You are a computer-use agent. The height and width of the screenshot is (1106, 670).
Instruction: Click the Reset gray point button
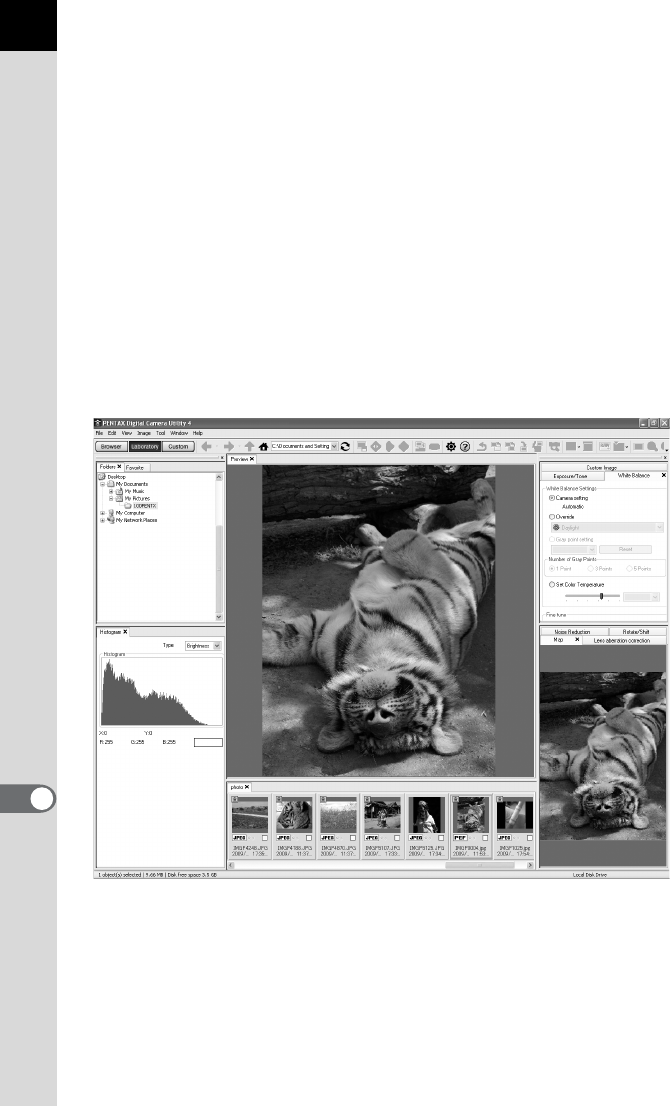point(626,549)
